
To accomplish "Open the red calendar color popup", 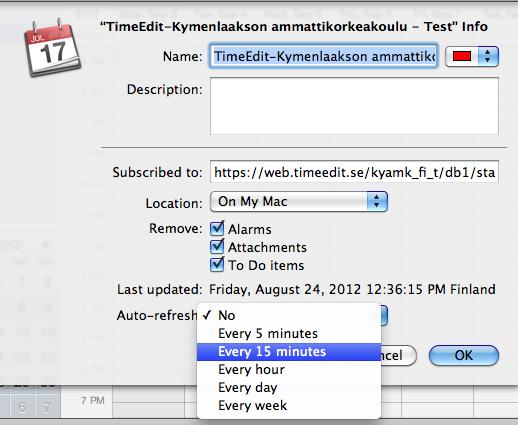I will point(472,56).
